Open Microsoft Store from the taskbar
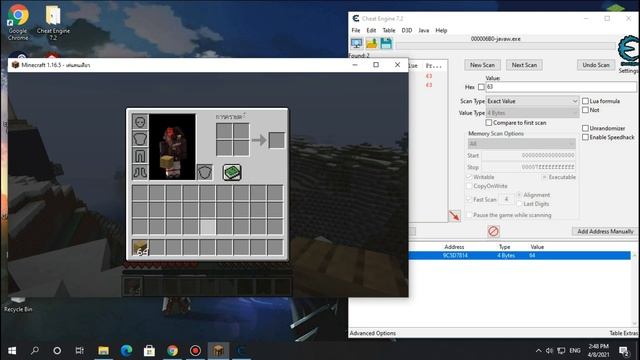Image resolution: width=640 pixels, height=360 pixels. click(x=149, y=351)
